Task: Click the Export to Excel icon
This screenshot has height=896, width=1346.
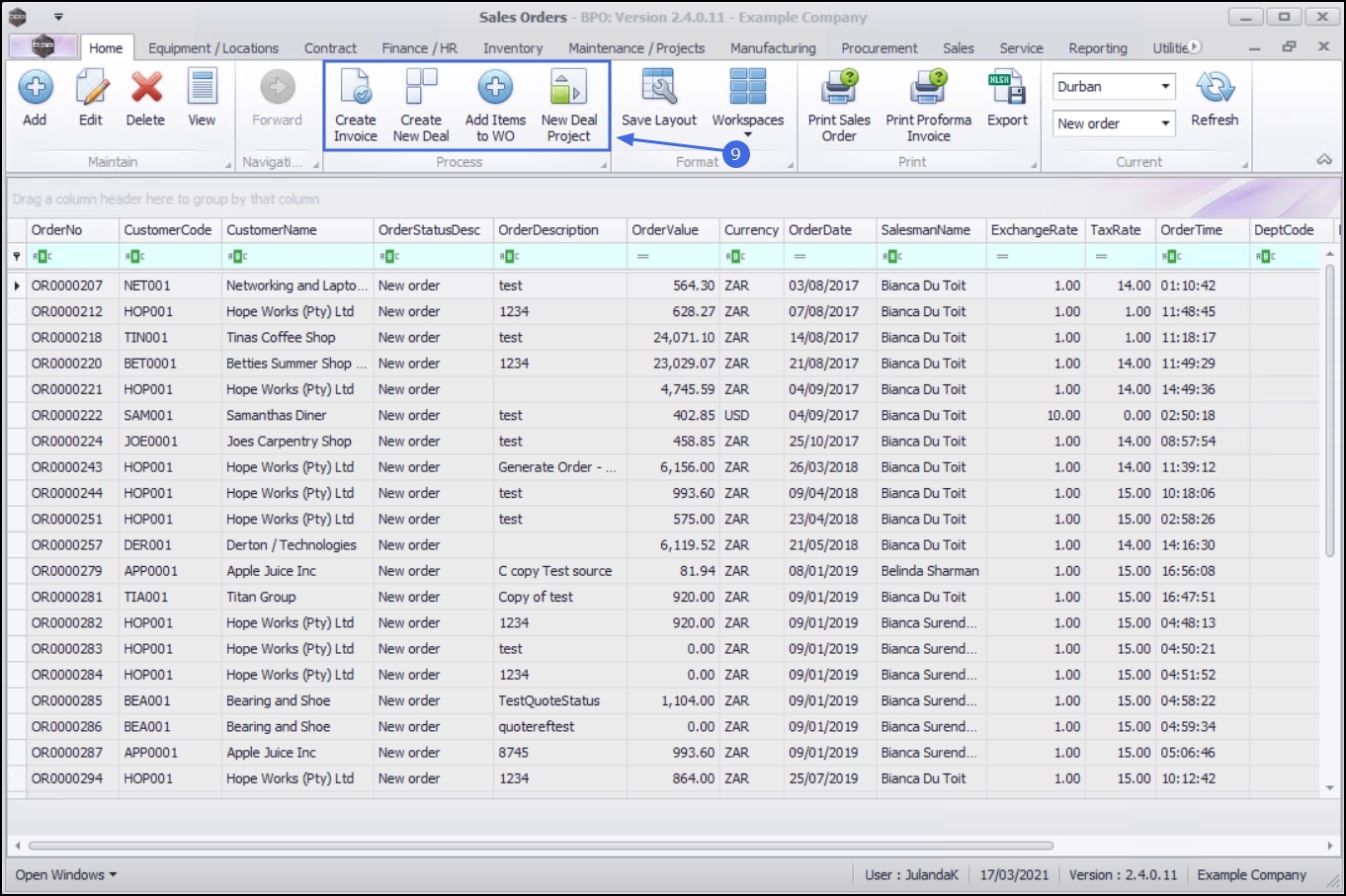Action: coord(1007,88)
